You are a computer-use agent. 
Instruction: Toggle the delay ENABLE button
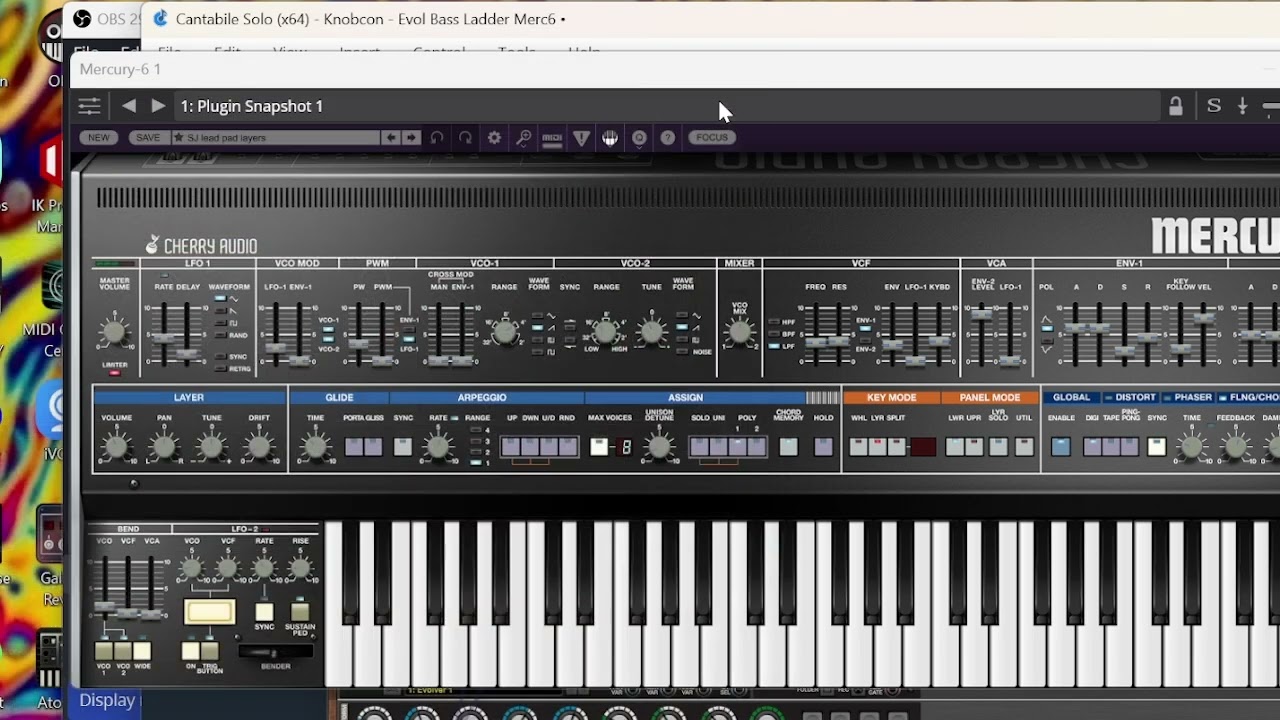(x=1061, y=447)
